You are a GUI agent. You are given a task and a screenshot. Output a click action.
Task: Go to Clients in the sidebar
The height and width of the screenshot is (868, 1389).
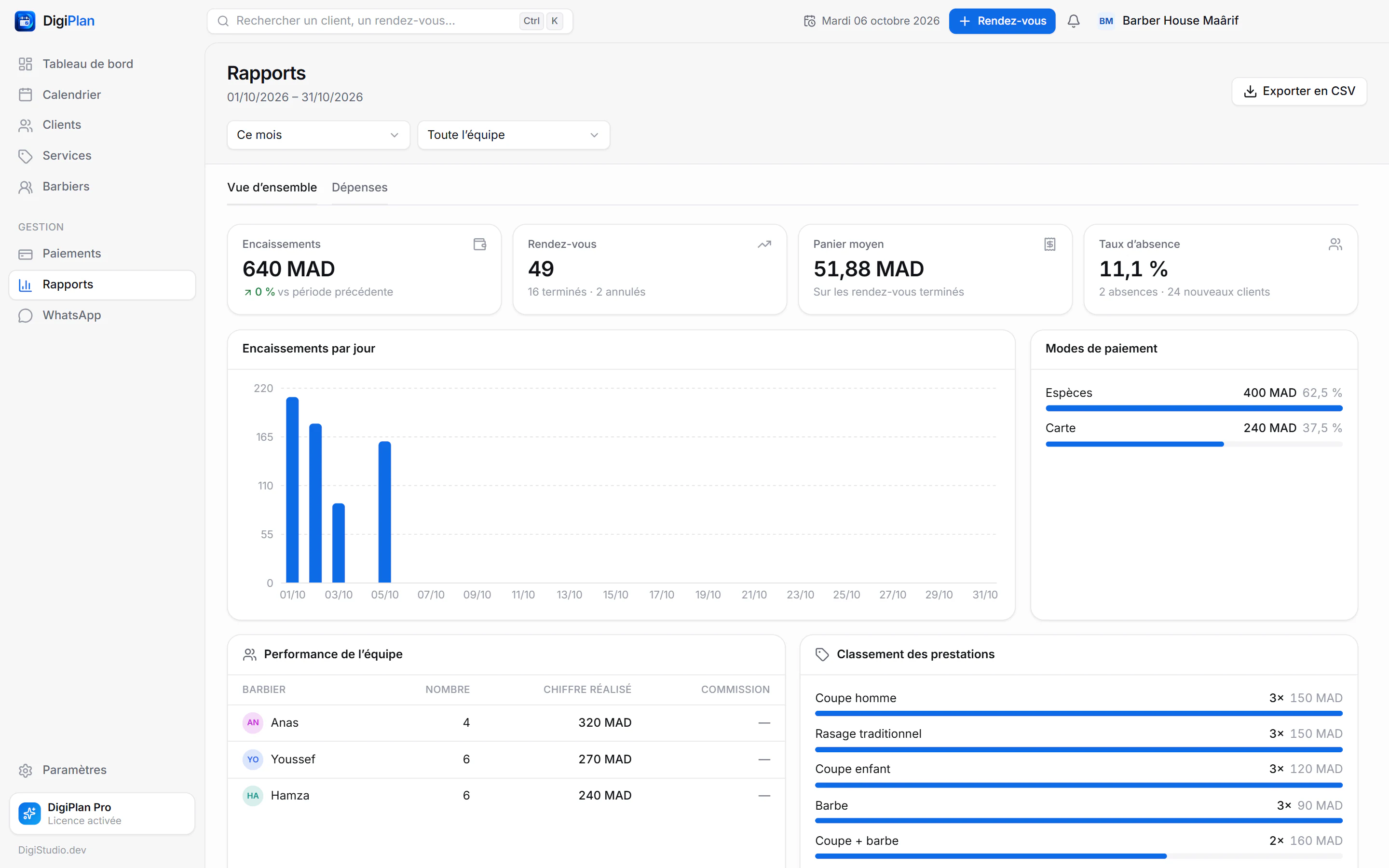102,125
